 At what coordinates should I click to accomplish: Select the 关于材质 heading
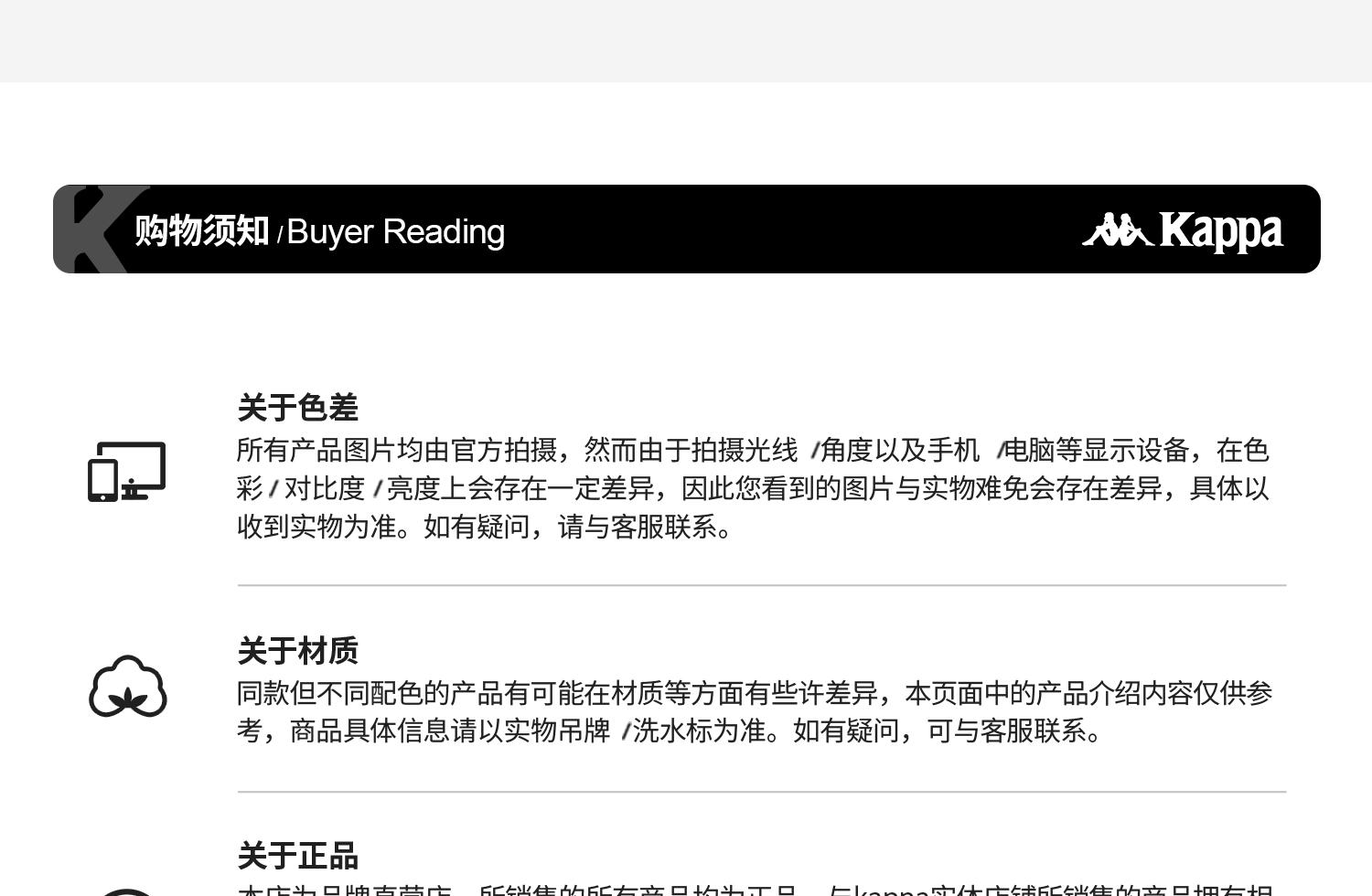pyautogui.click(x=297, y=651)
